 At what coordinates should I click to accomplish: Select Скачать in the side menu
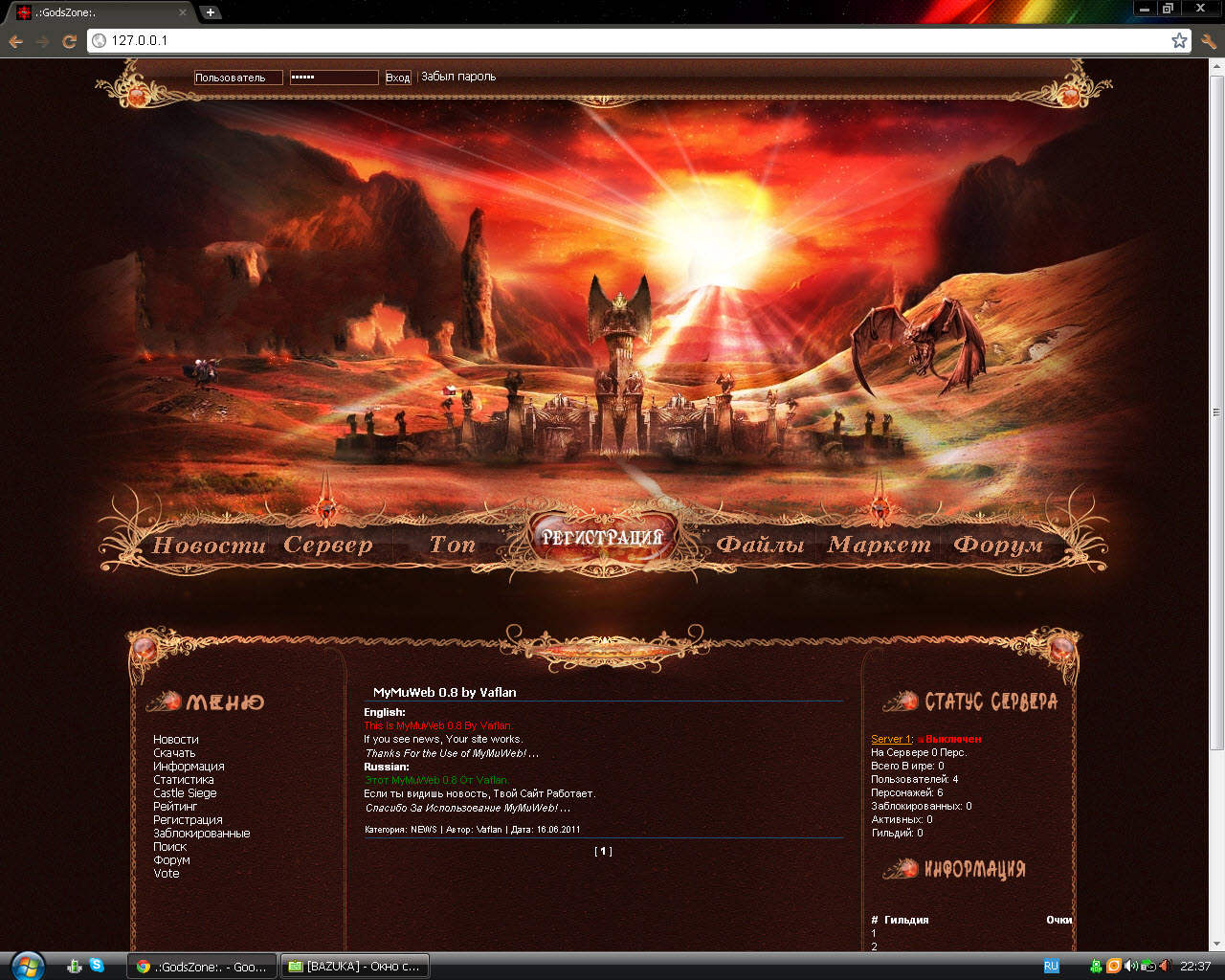tap(174, 753)
